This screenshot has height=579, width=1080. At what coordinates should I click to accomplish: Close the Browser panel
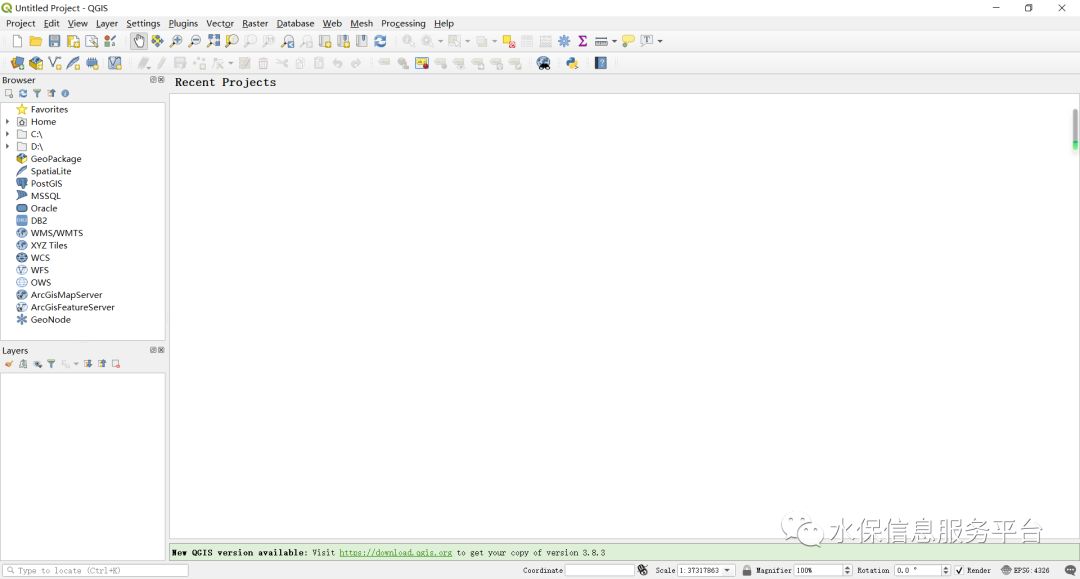click(x=161, y=80)
